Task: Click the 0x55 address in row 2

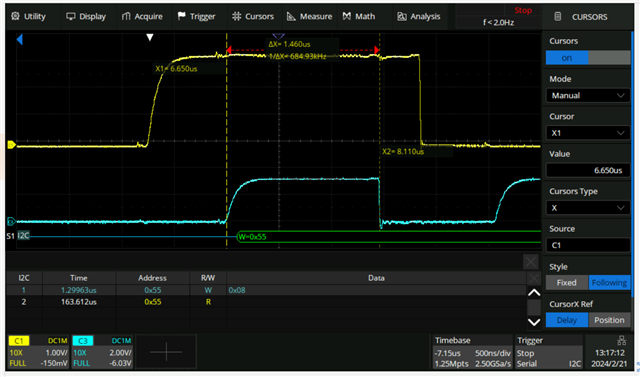Action: pos(153,302)
